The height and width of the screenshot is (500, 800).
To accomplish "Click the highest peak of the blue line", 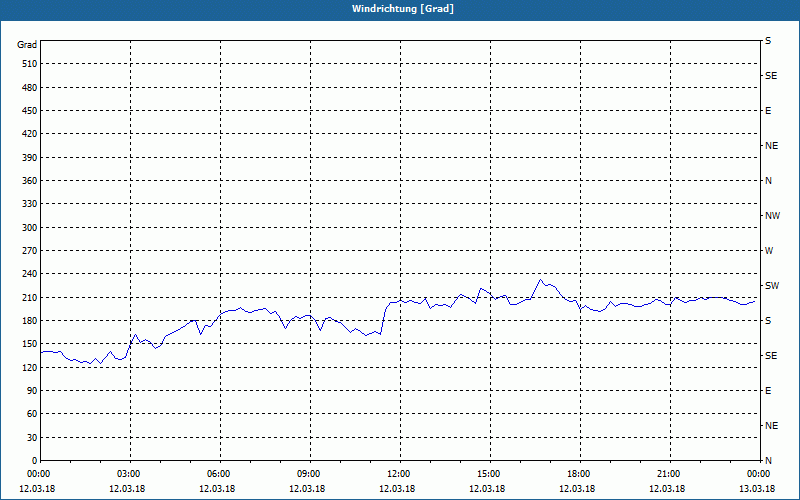I will click(541, 280).
